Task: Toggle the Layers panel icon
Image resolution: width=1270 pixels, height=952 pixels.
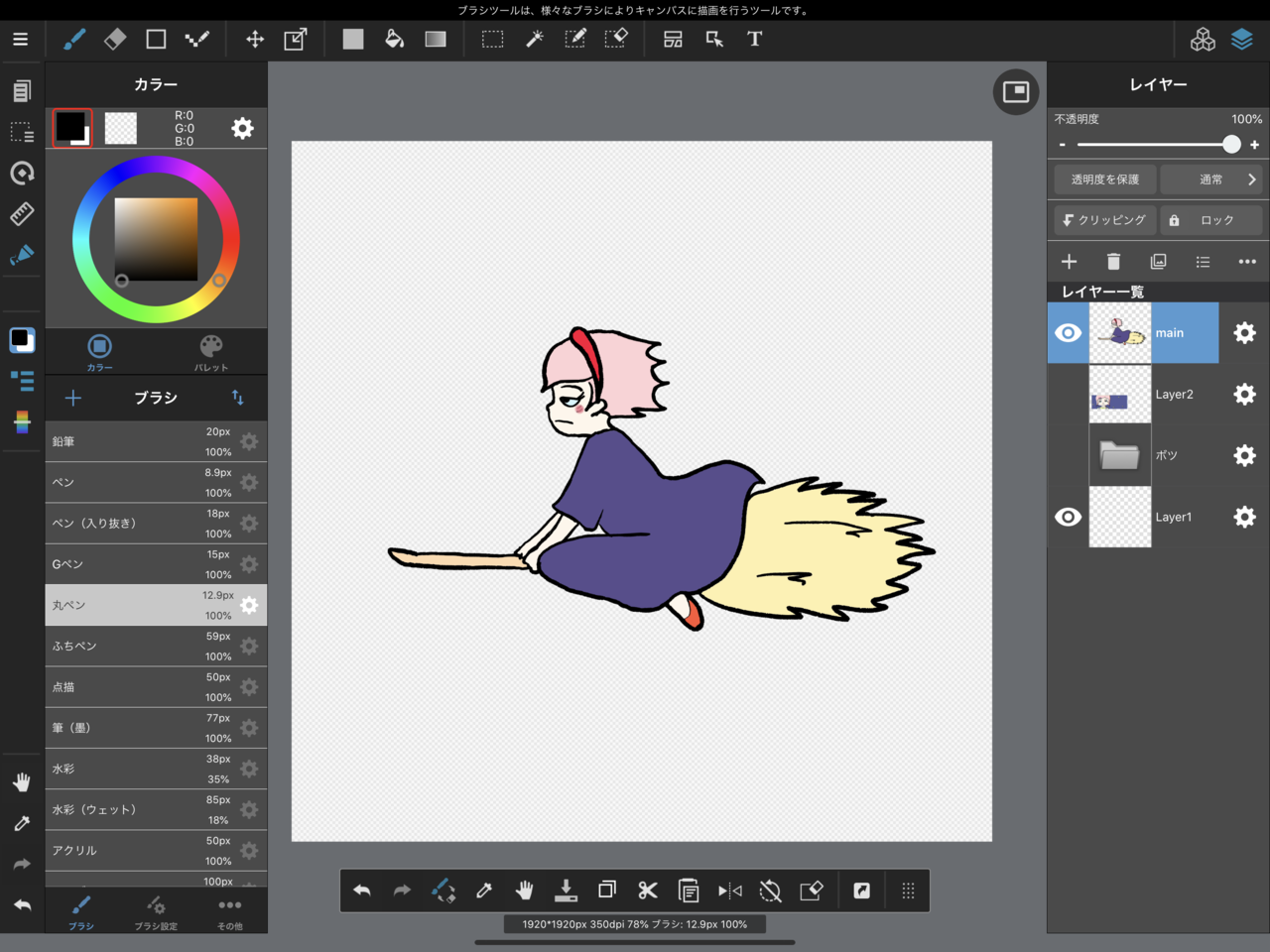Action: tap(1242, 39)
